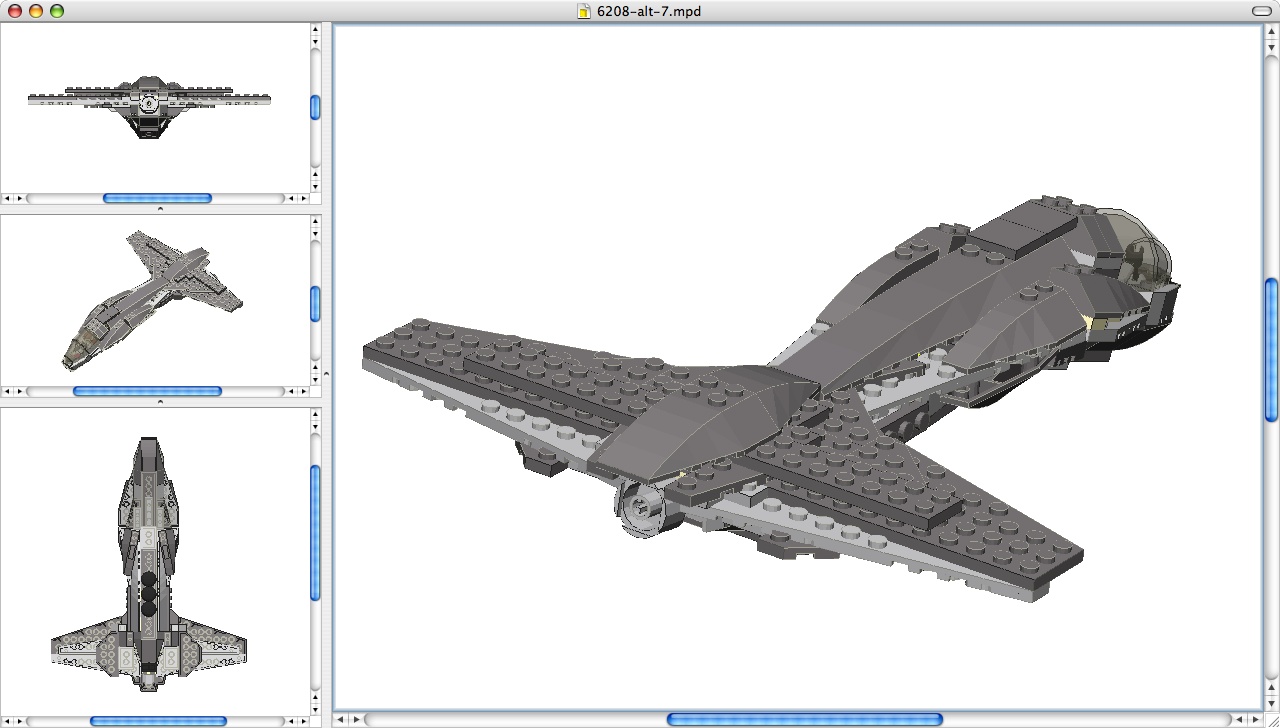Click the splitter dimple between front and perspective panes
Viewport: 1280px width, 728px height.
(161, 206)
